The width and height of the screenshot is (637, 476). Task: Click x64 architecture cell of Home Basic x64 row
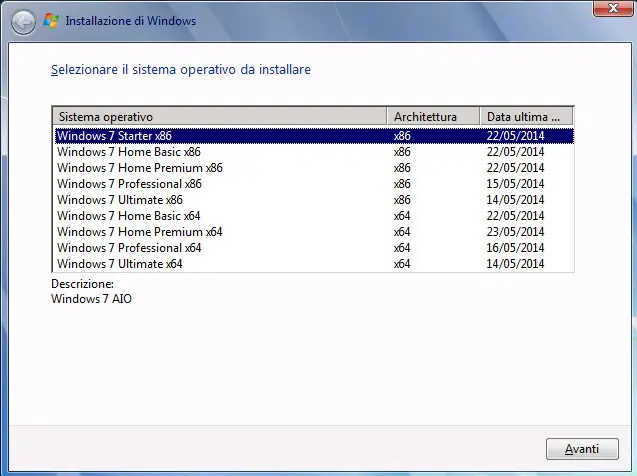click(402, 216)
